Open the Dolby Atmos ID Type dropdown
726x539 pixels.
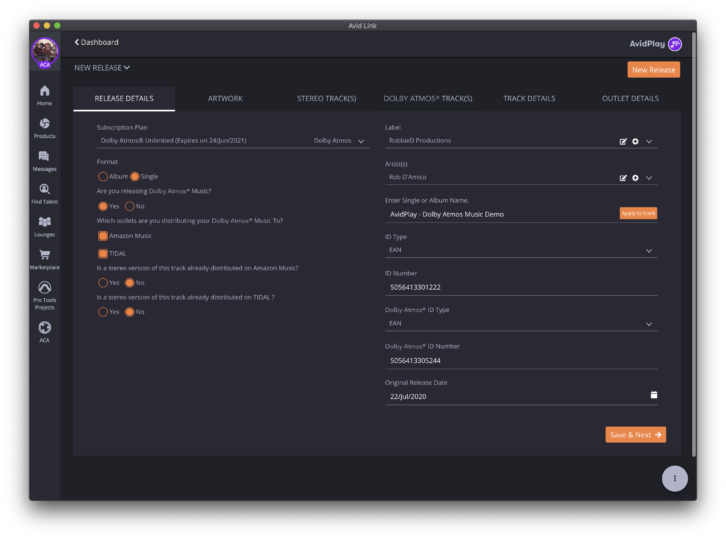pyautogui.click(x=521, y=323)
